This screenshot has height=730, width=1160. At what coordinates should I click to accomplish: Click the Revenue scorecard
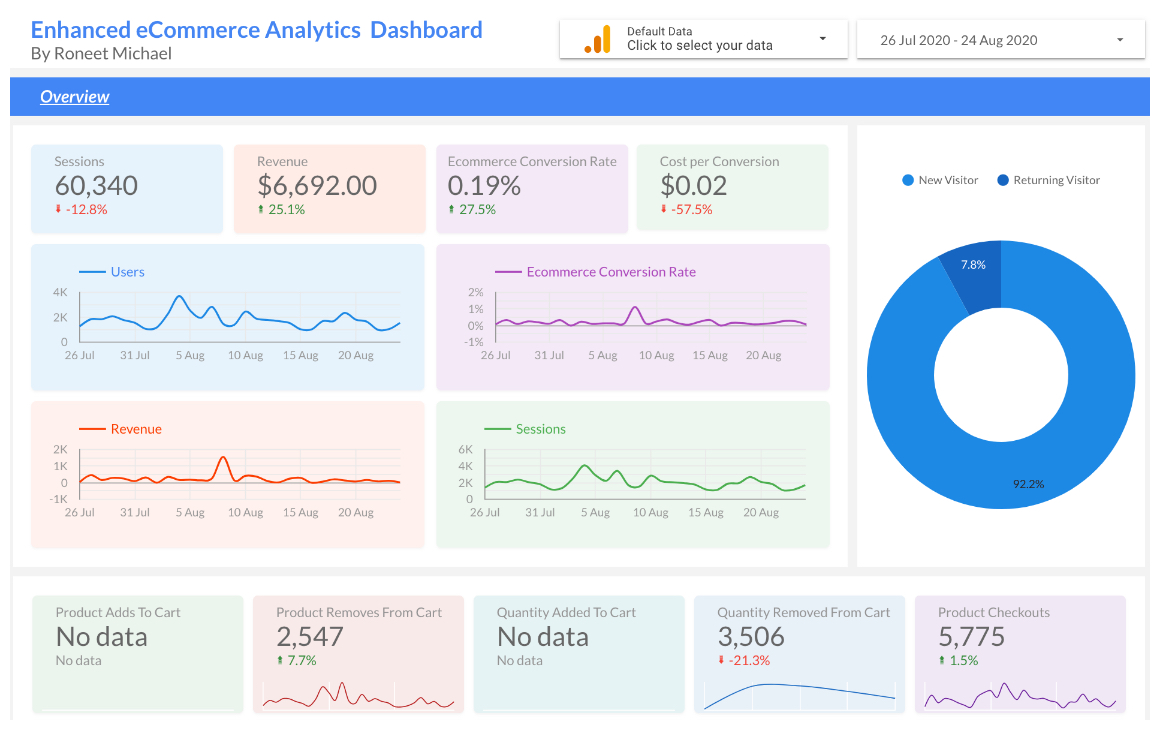329,188
